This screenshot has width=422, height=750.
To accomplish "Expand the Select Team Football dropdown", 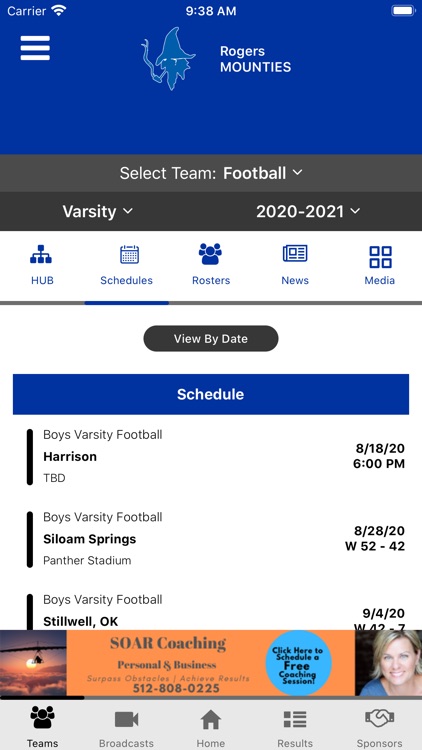I will [x=211, y=173].
